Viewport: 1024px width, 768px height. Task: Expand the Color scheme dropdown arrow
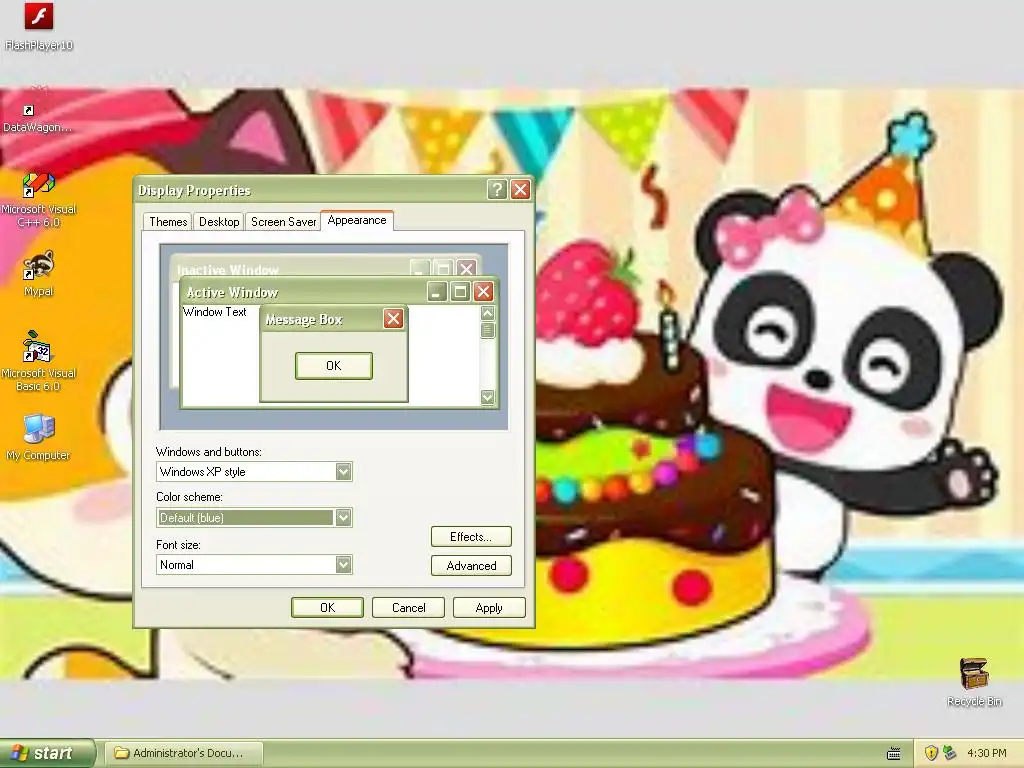tap(344, 518)
